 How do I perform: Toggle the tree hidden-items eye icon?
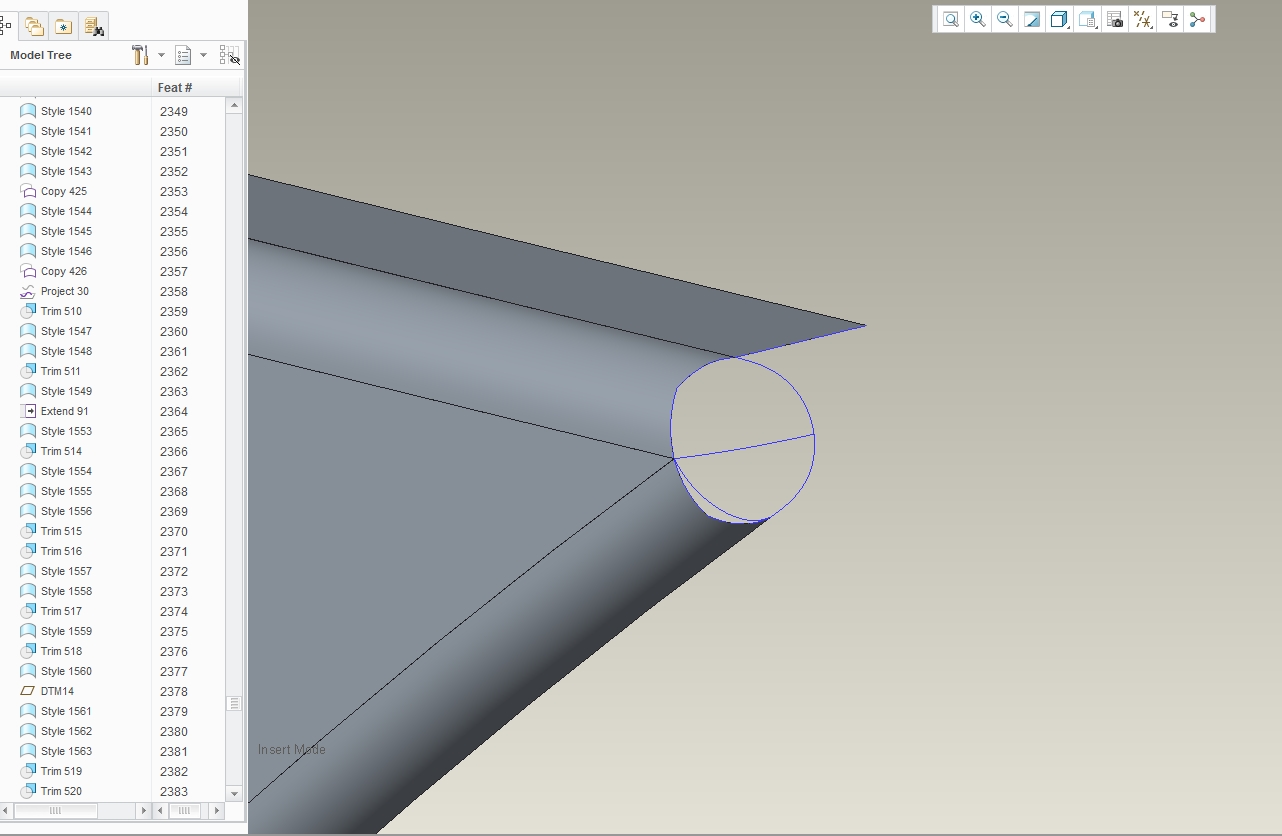click(x=229, y=55)
